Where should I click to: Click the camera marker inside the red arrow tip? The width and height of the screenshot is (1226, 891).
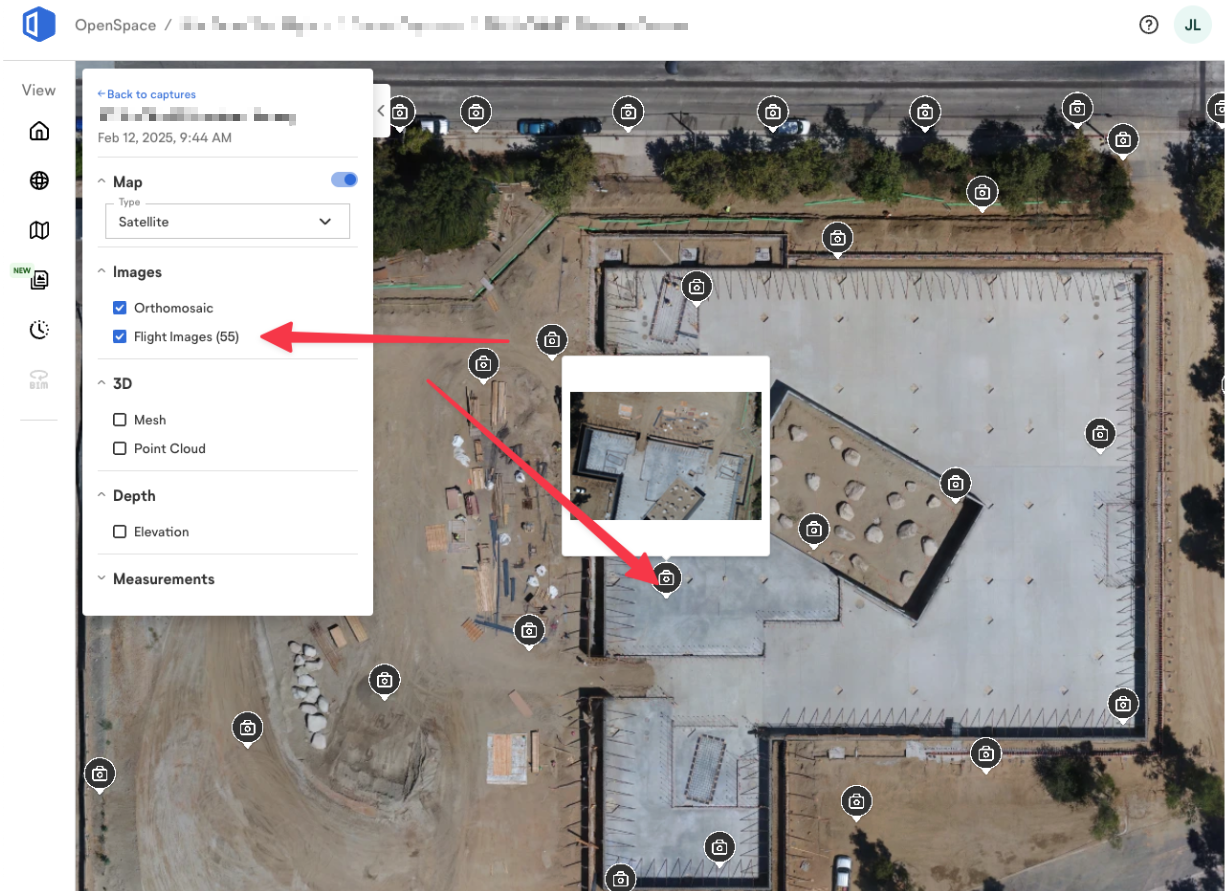(665, 578)
